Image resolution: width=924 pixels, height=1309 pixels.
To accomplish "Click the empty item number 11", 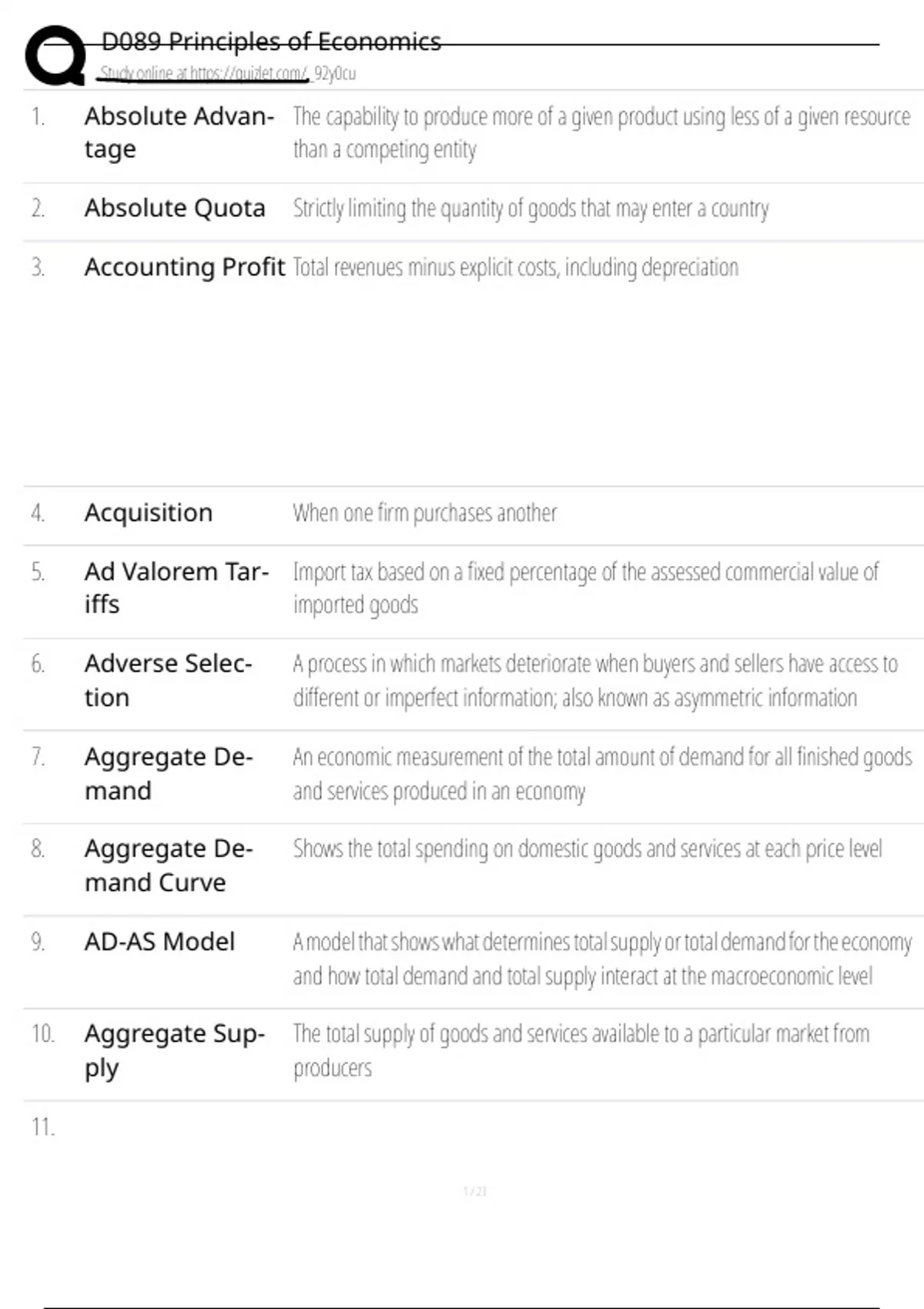I will (43, 1127).
